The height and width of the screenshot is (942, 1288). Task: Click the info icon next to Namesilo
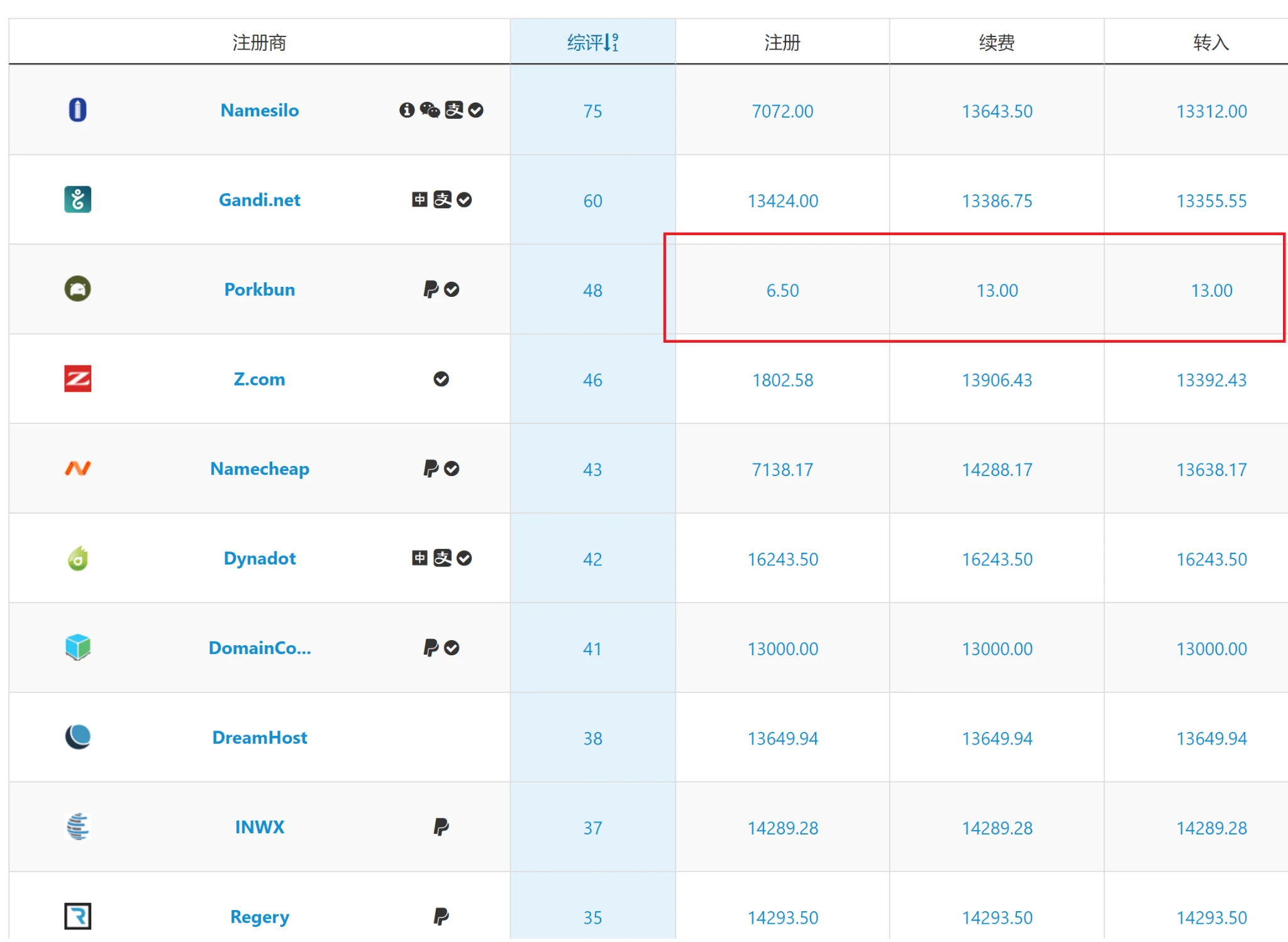[x=407, y=110]
